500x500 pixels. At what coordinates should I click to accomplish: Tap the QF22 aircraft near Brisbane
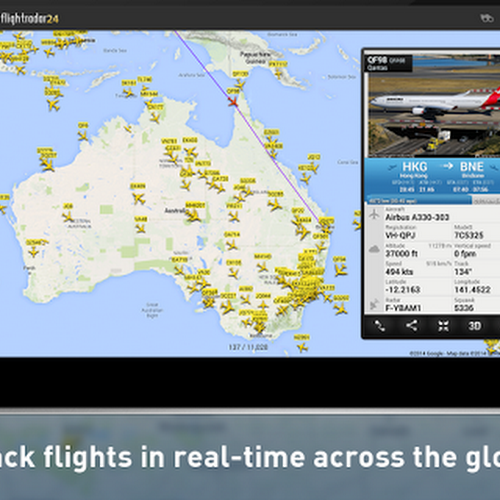tap(297, 221)
